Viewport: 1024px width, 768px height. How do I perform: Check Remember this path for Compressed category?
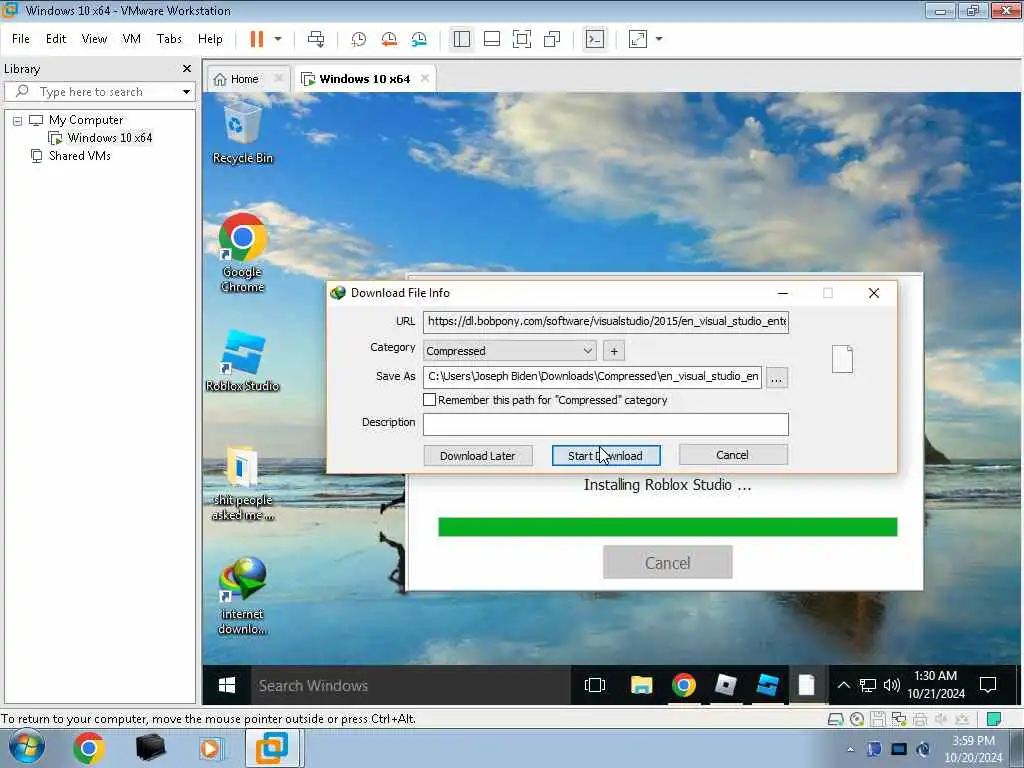(x=429, y=400)
